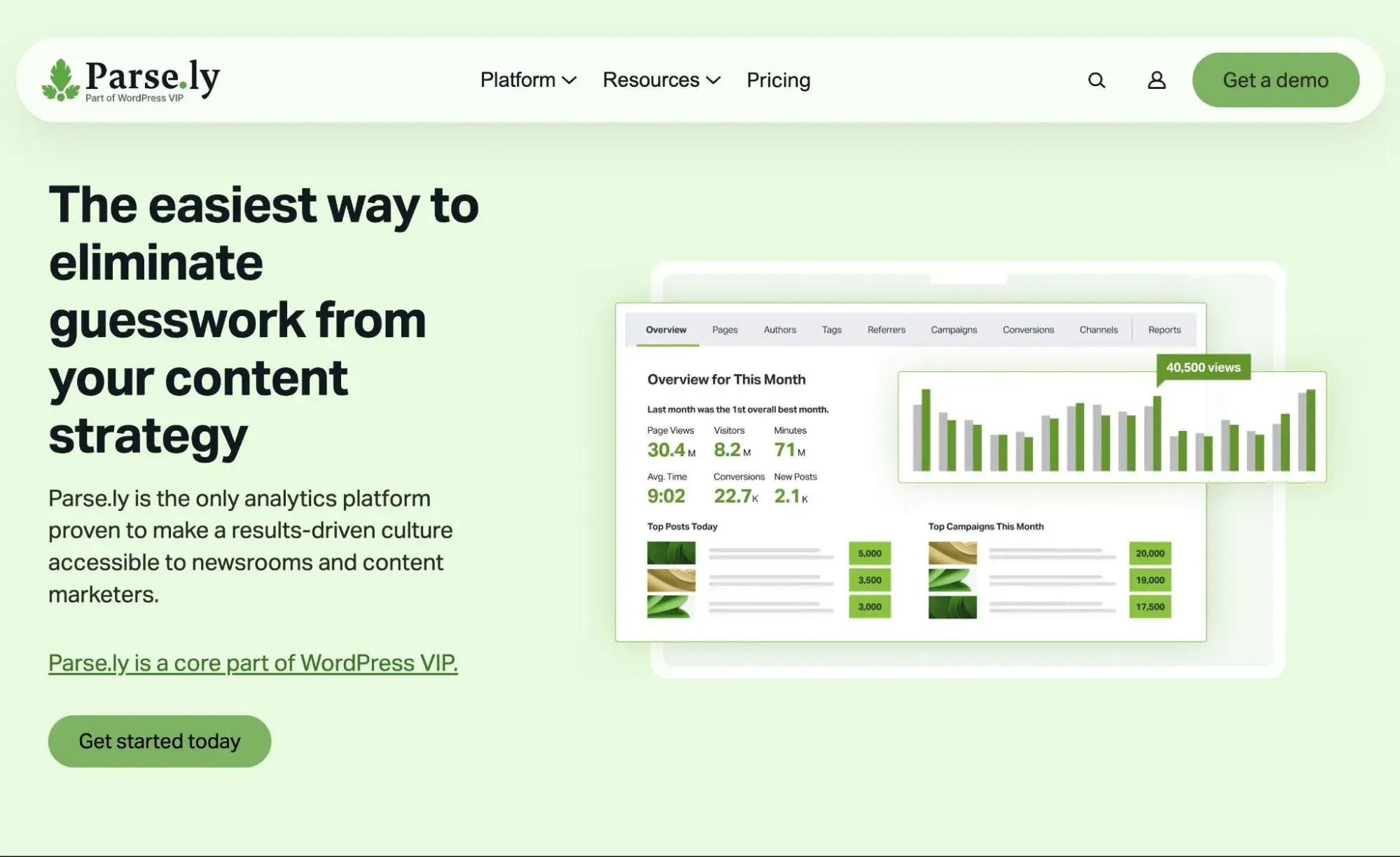Click the Avg. Time 9:02 value
This screenshot has height=857, width=1400.
click(666, 496)
